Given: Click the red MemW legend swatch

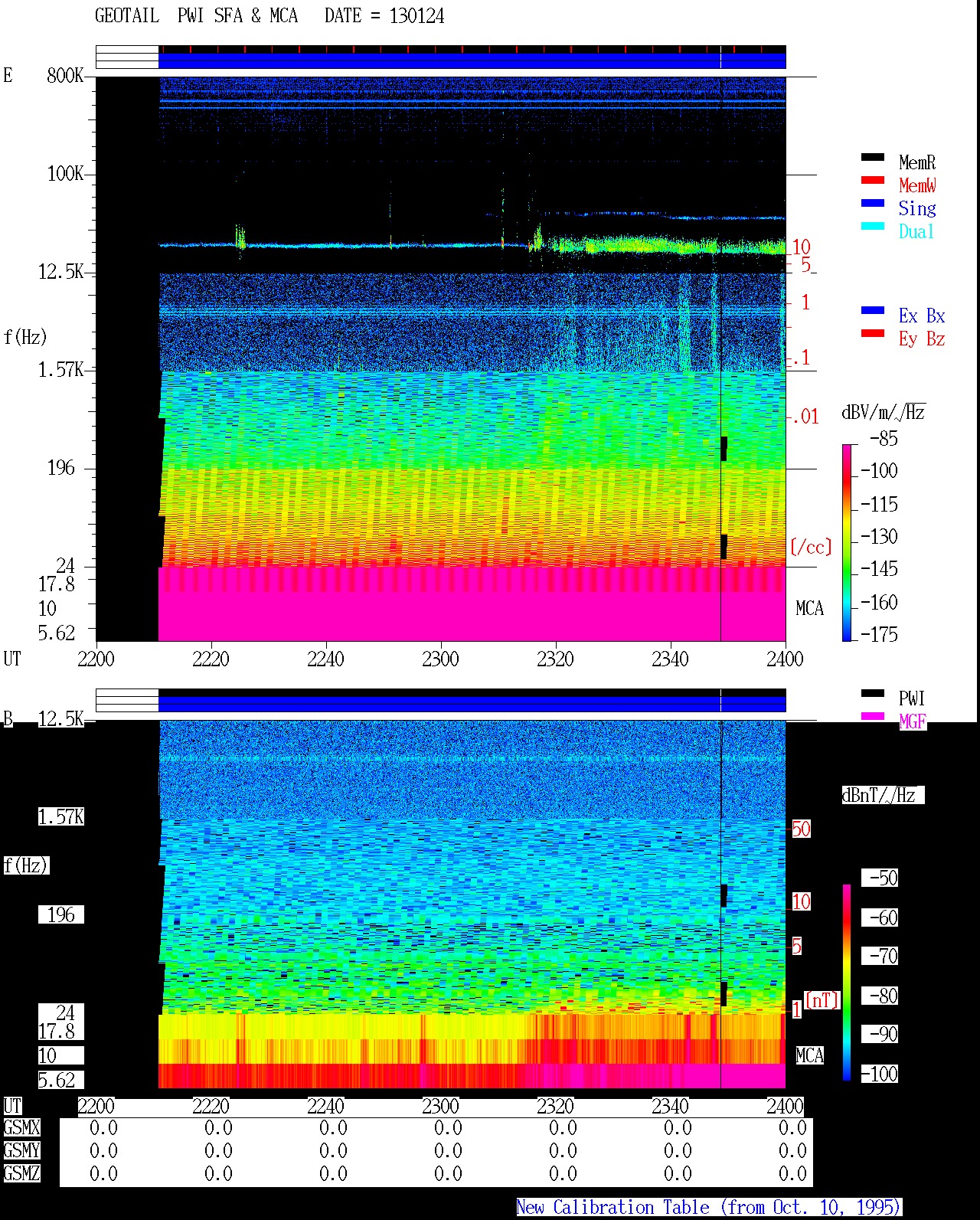Looking at the screenshot, I should pos(873,181).
